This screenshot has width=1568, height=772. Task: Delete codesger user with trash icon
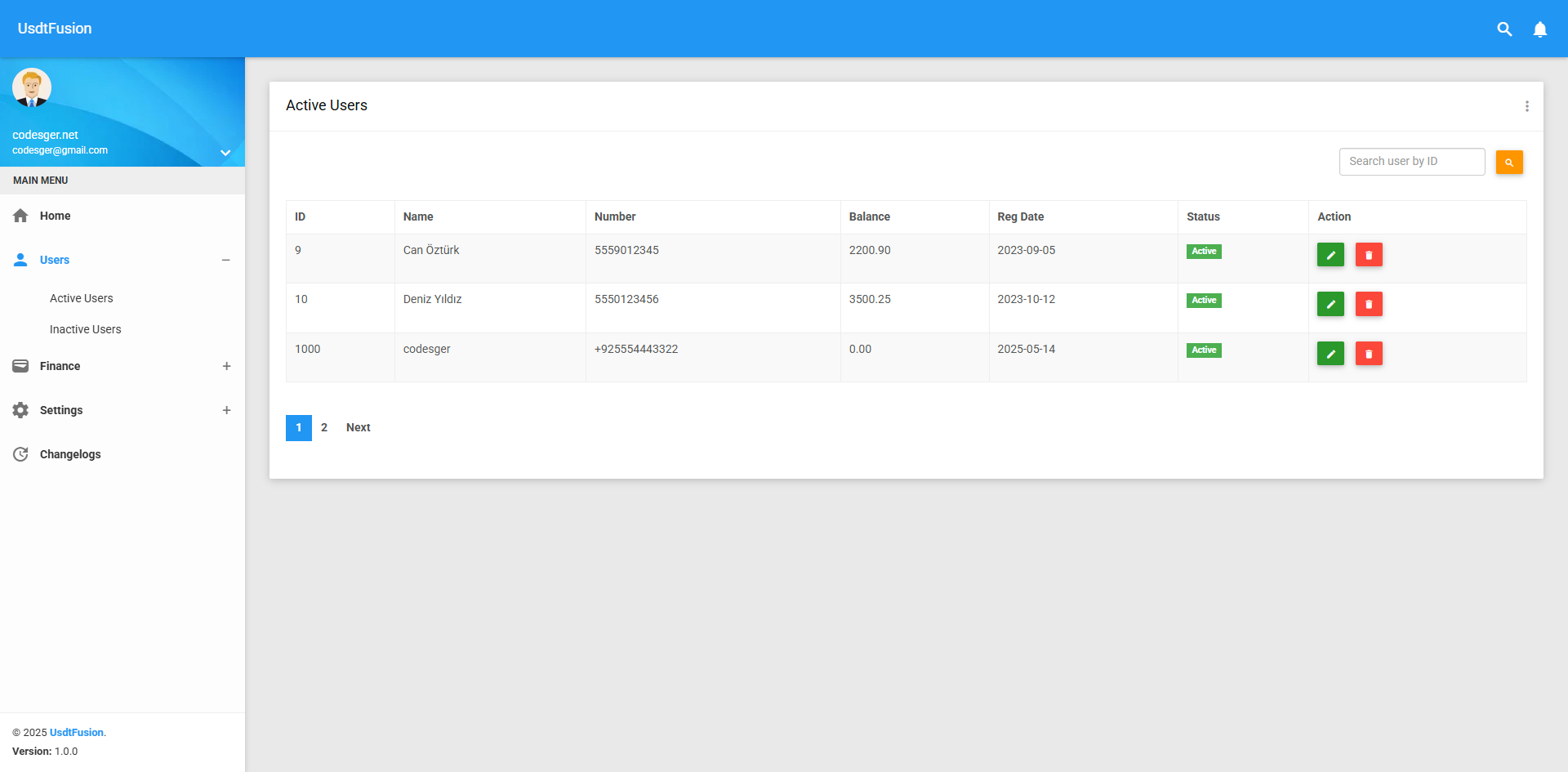coord(1369,354)
